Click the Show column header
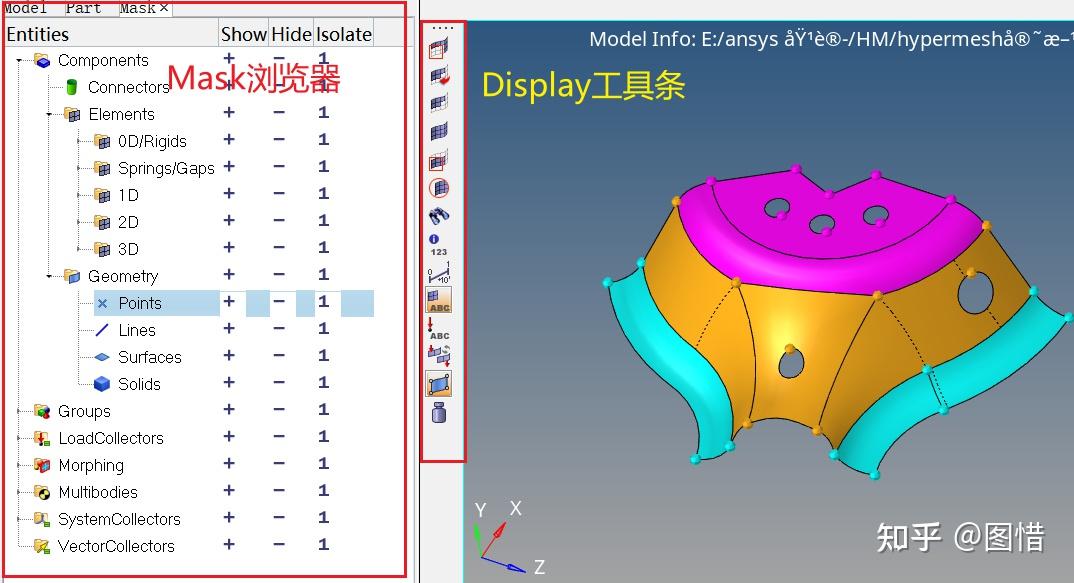Image resolution: width=1074 pixels, height=583 pixels. (x=244, y=34)
